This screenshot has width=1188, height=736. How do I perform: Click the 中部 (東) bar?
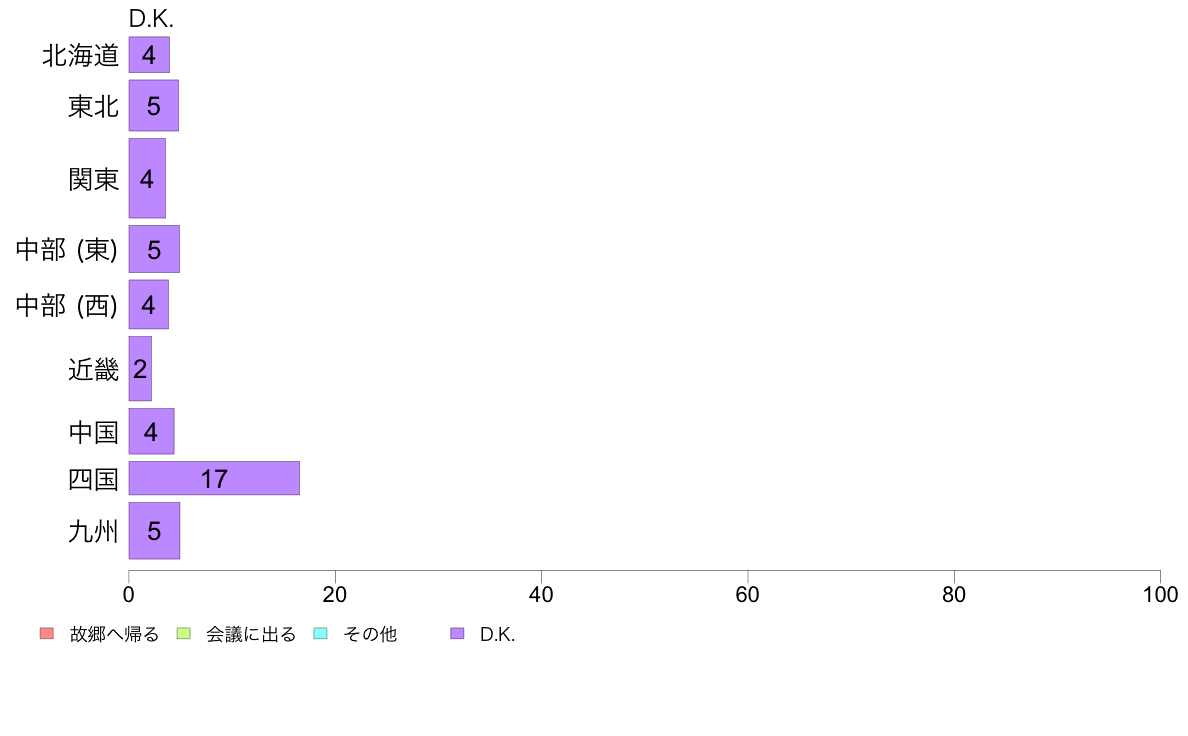[154, 249]
